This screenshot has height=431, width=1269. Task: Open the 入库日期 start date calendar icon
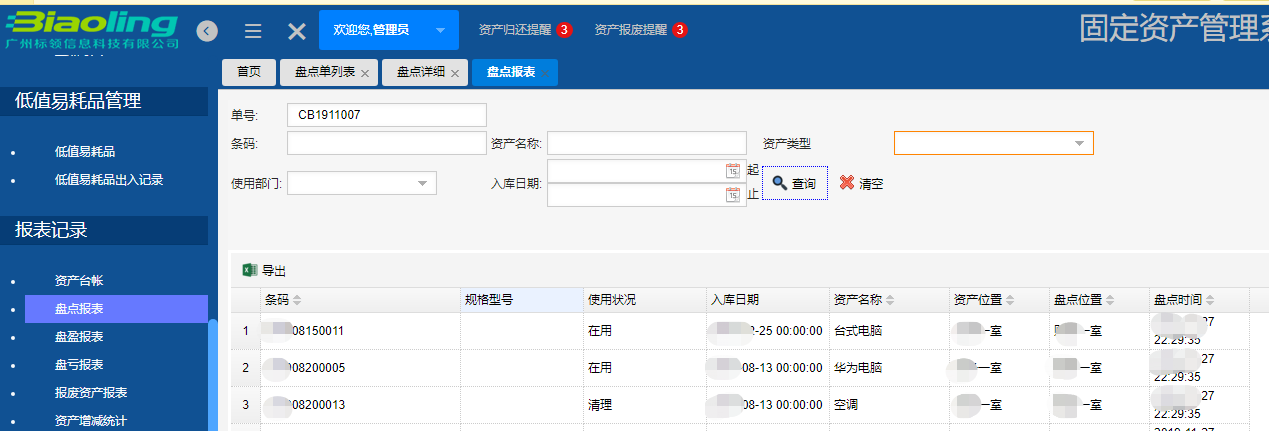(x=732, y=171)
